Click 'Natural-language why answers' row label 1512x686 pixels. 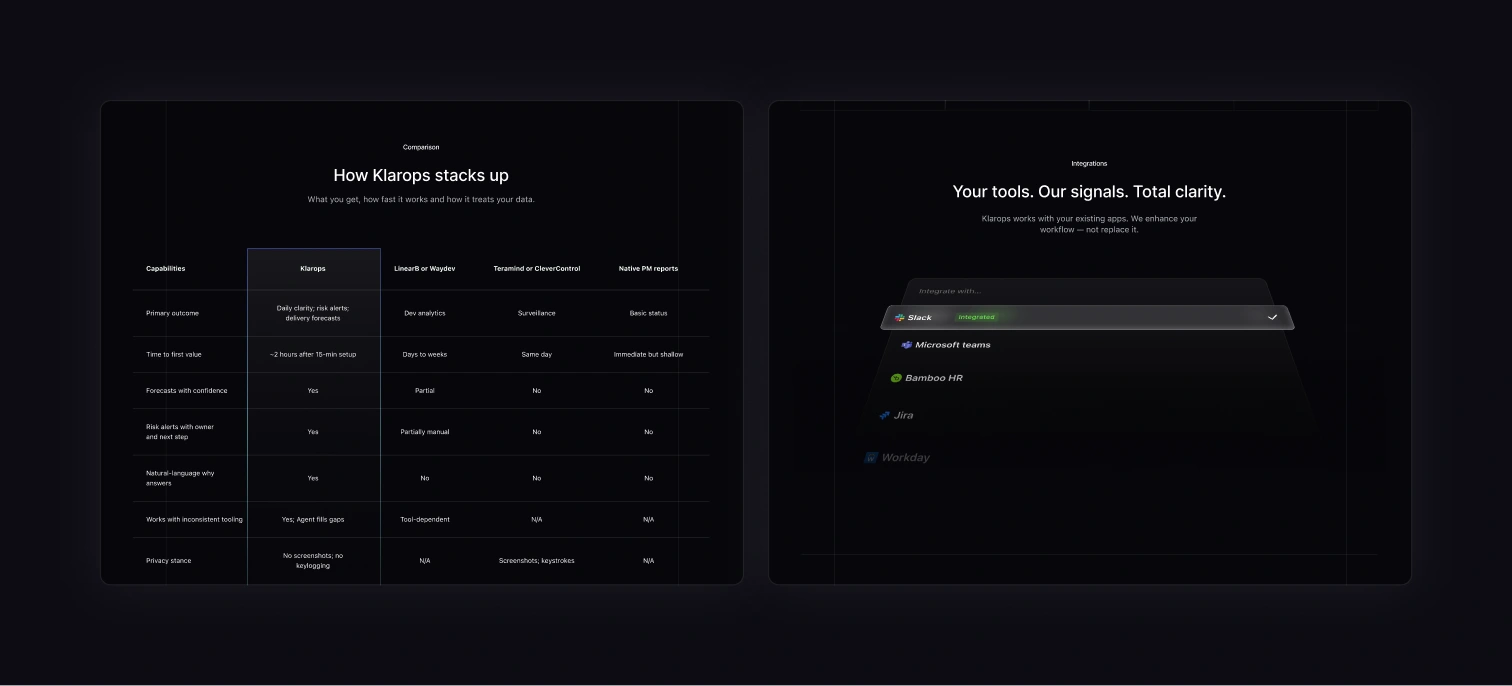tap(180, 478)
